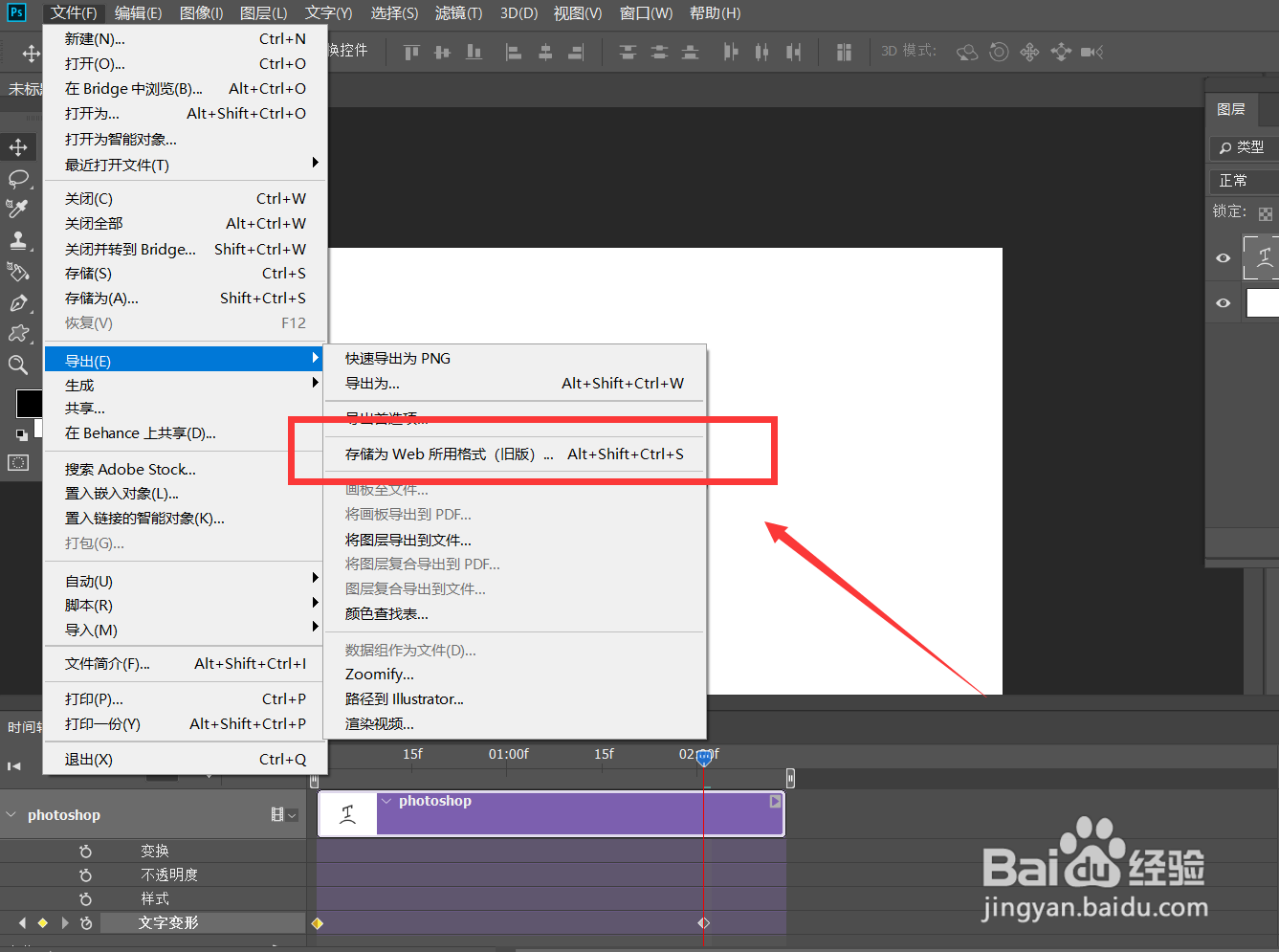Toggle stopwatch for 样式 property
This screenshot has width=1279, height=952.
(x=85, y=898)
